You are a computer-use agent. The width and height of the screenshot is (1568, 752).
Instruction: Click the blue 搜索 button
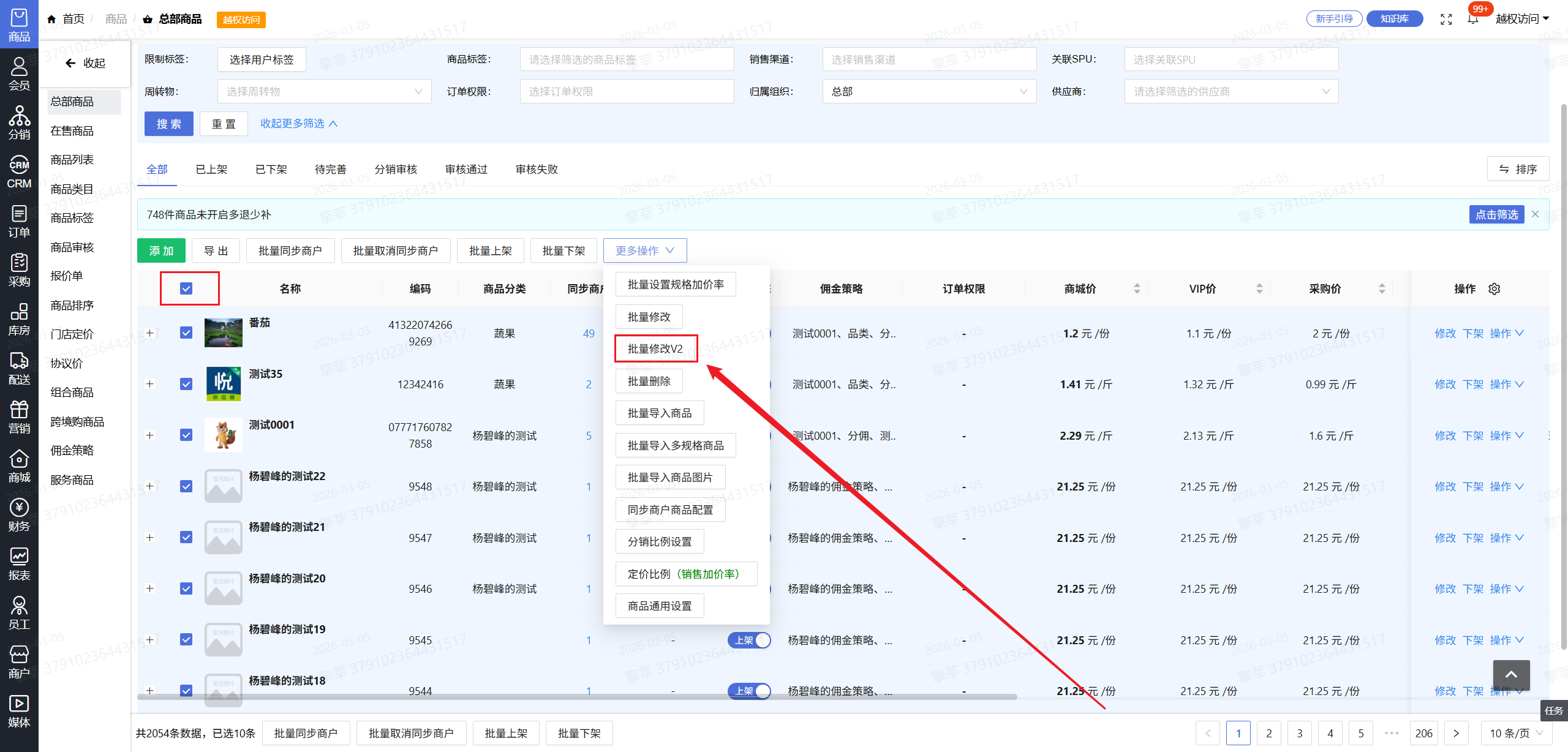168,124
